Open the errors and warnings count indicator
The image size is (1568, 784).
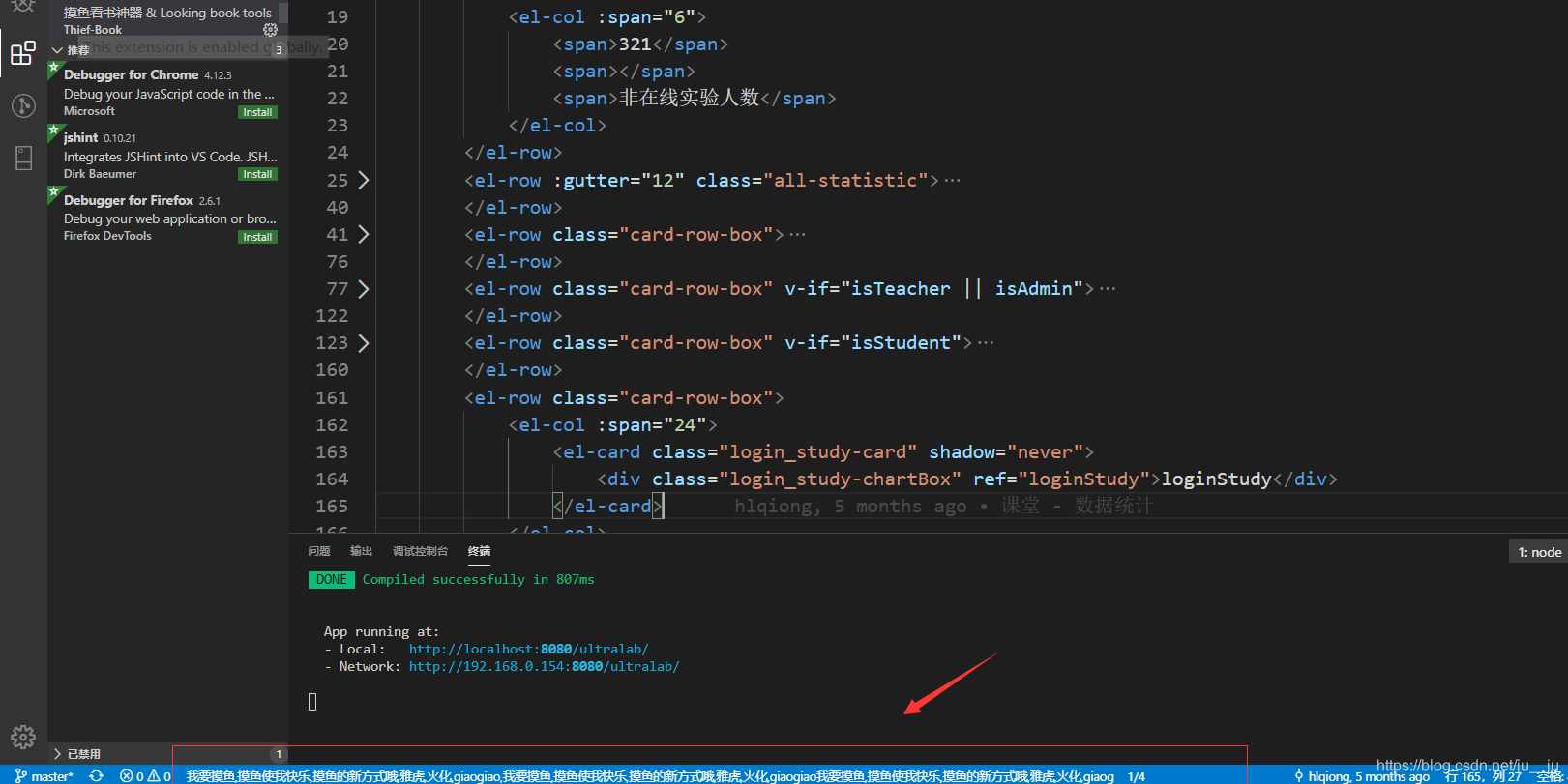point(145,776)
